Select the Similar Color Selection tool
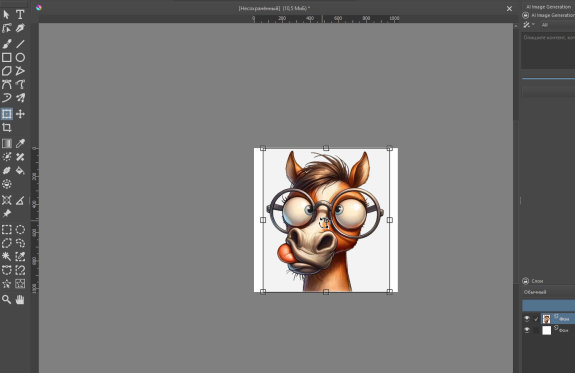This screenshot has height=373, width=575. [x=20, y=256]
